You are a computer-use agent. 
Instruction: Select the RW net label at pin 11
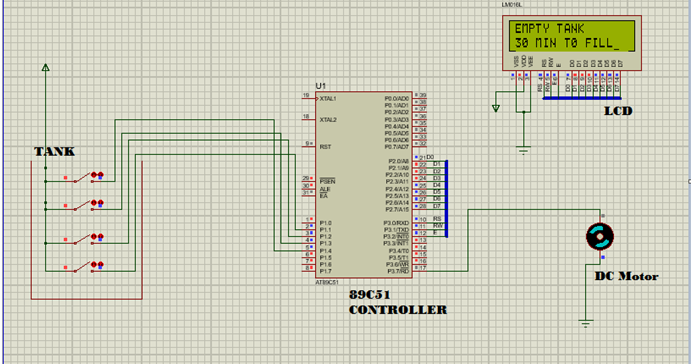point(438,226)
